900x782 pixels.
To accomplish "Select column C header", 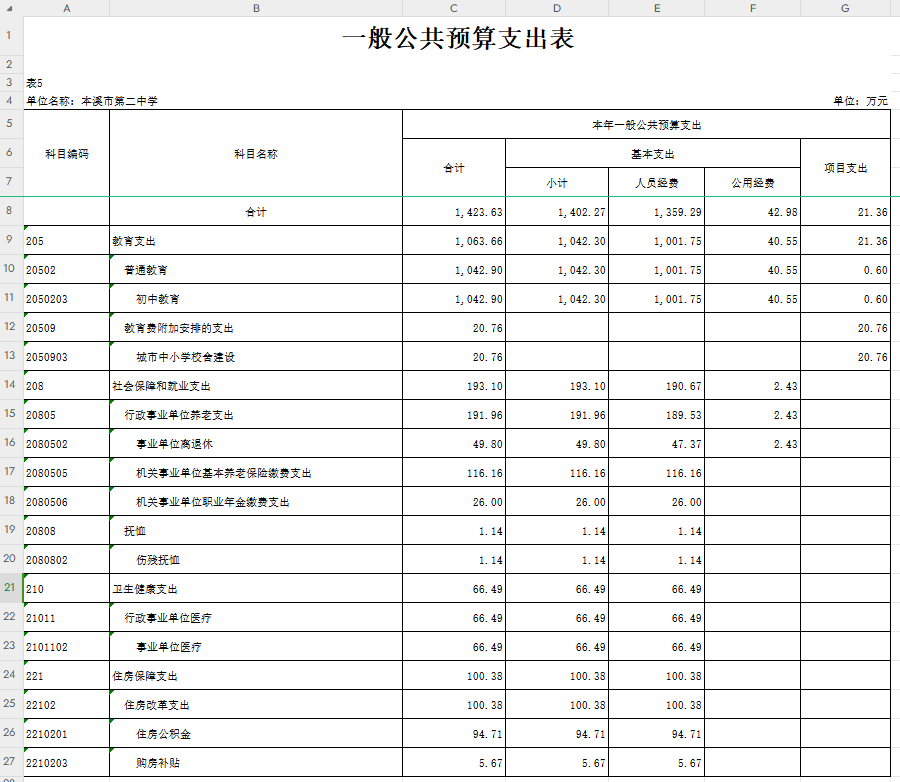I will [x=453, y=8].
